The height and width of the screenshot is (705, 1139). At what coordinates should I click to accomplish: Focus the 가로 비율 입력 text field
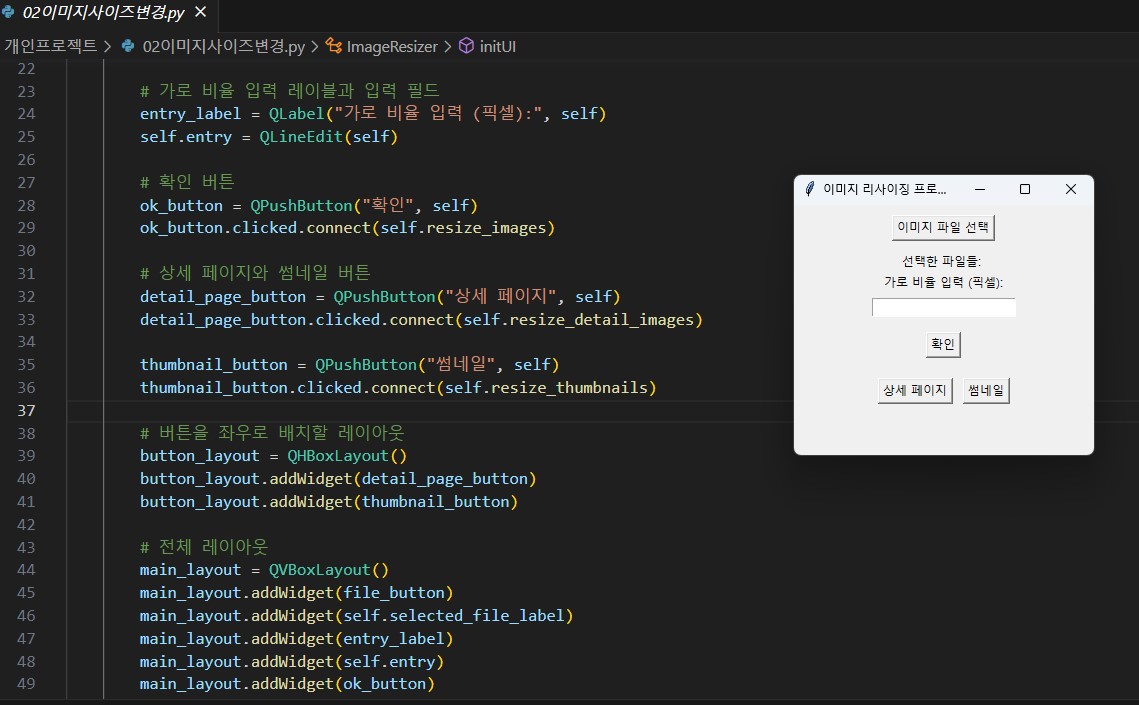[943, 308]
